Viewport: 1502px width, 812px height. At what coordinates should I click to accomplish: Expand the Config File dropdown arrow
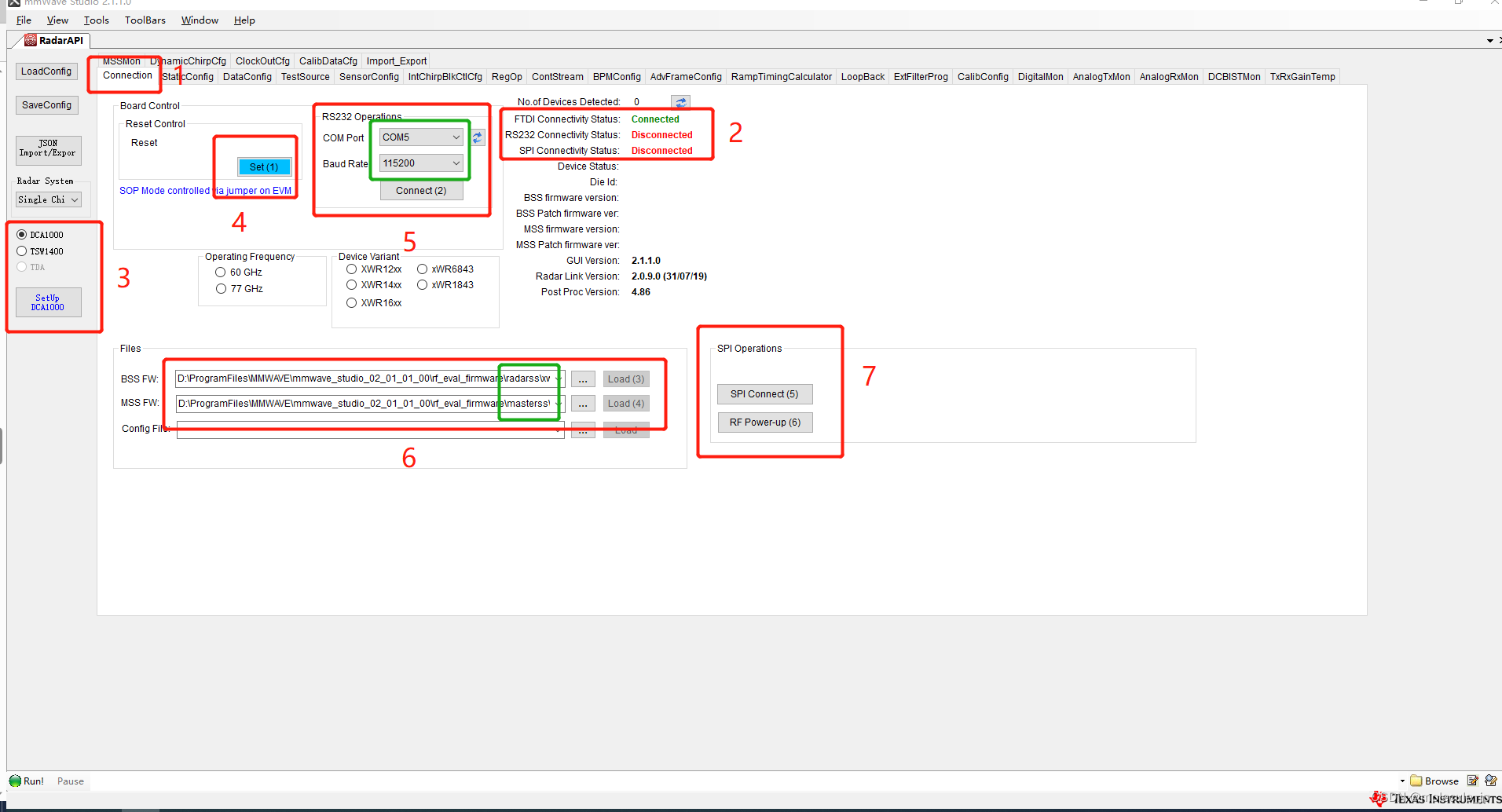tap(559, 430)
